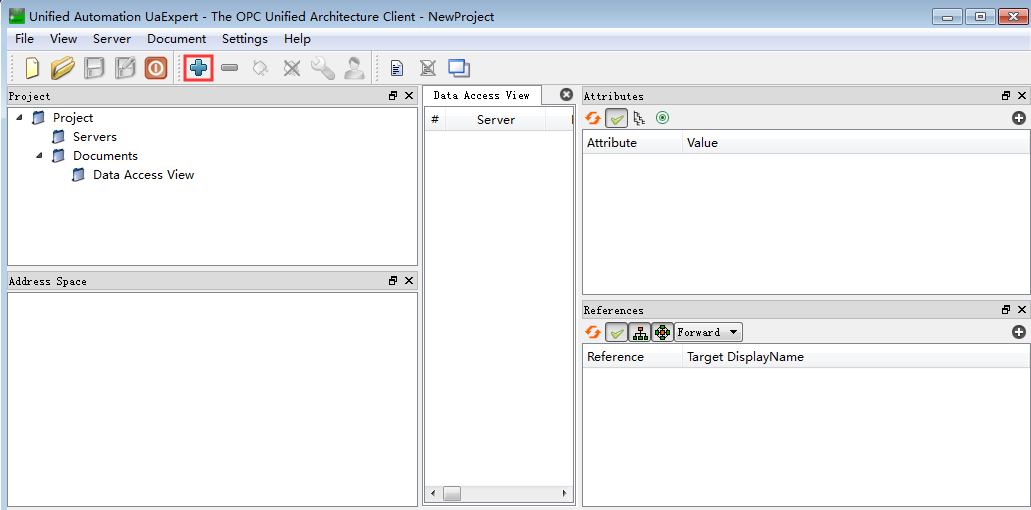Click the Value column header
Image resolution: width=1031 pixels, height=510 pixels.
(x=856, y=143)
